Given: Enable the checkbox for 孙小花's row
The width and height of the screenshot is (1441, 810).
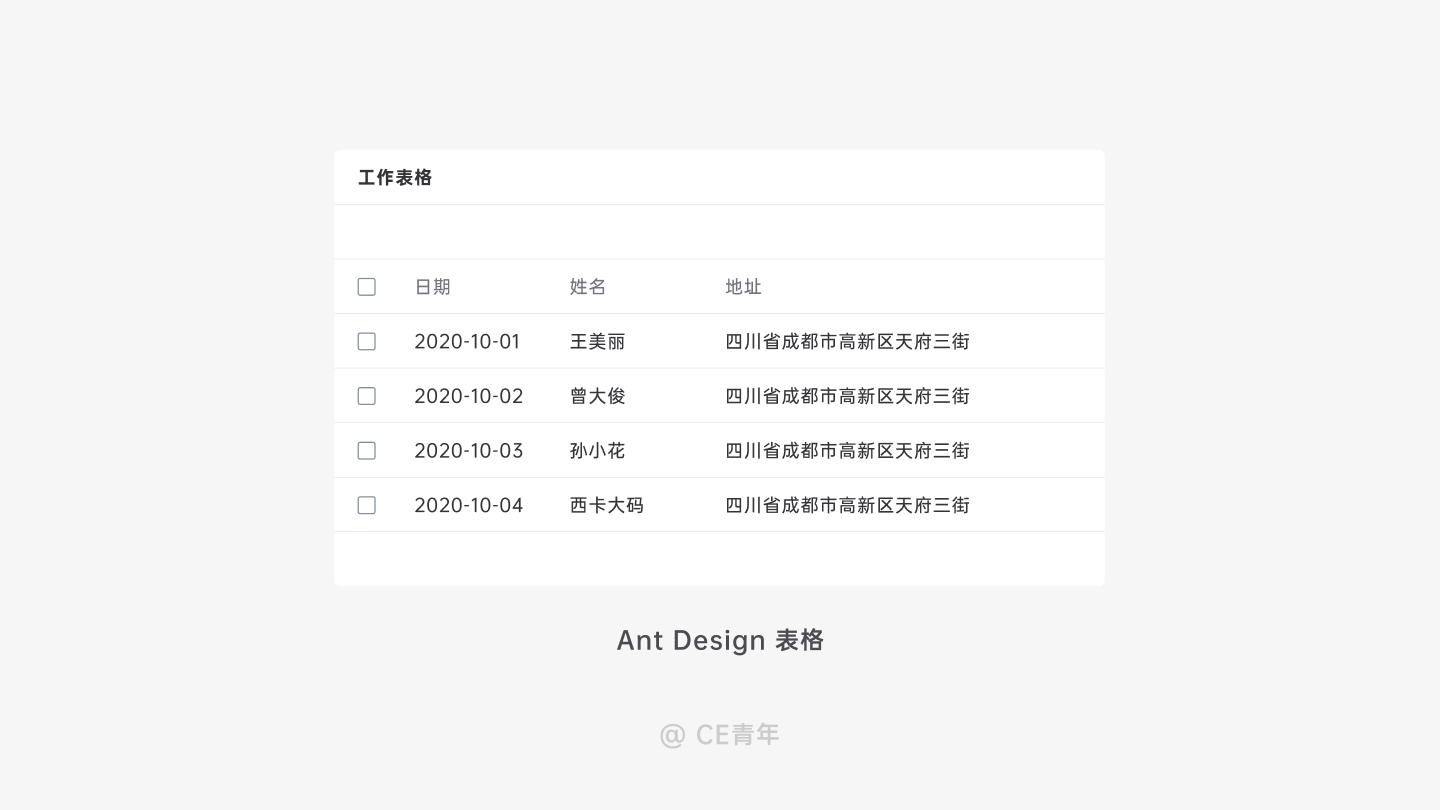Looking at the screenshot, I should (367, 450).
